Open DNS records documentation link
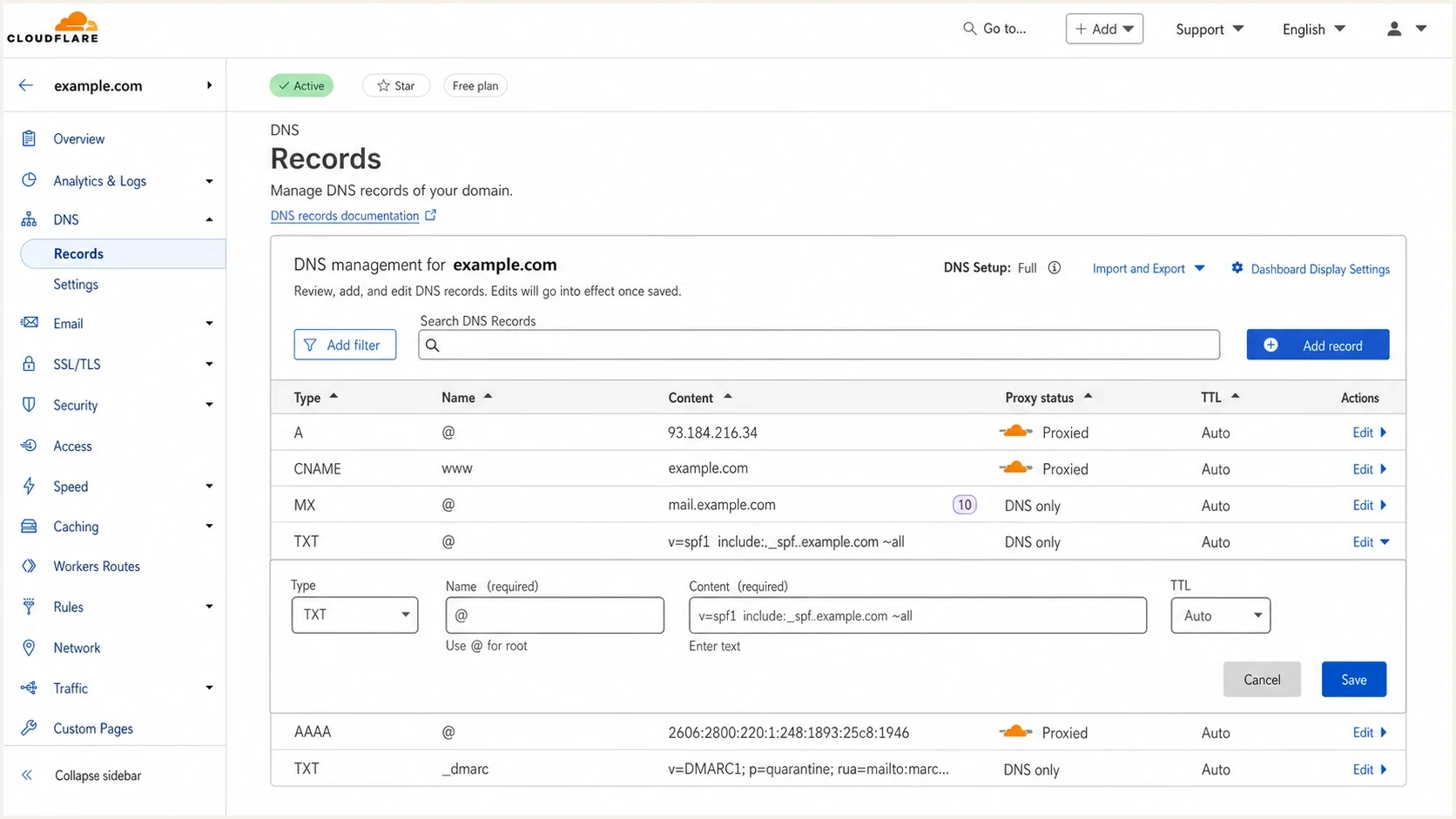The image size is (1456, 819). click(x=345, y=215)
